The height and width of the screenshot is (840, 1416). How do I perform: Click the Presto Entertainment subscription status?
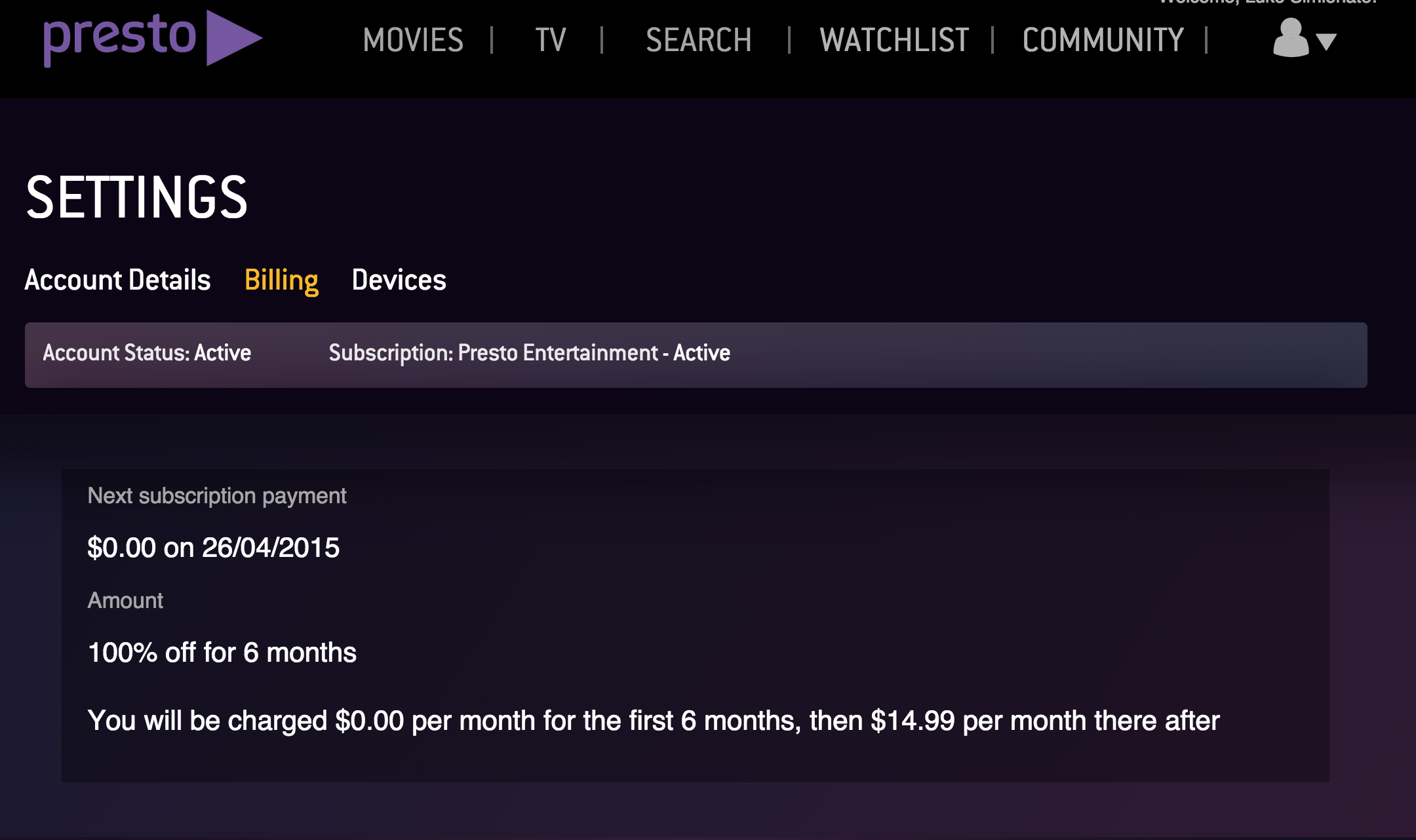pyautogui.click(x=529, y=353)
